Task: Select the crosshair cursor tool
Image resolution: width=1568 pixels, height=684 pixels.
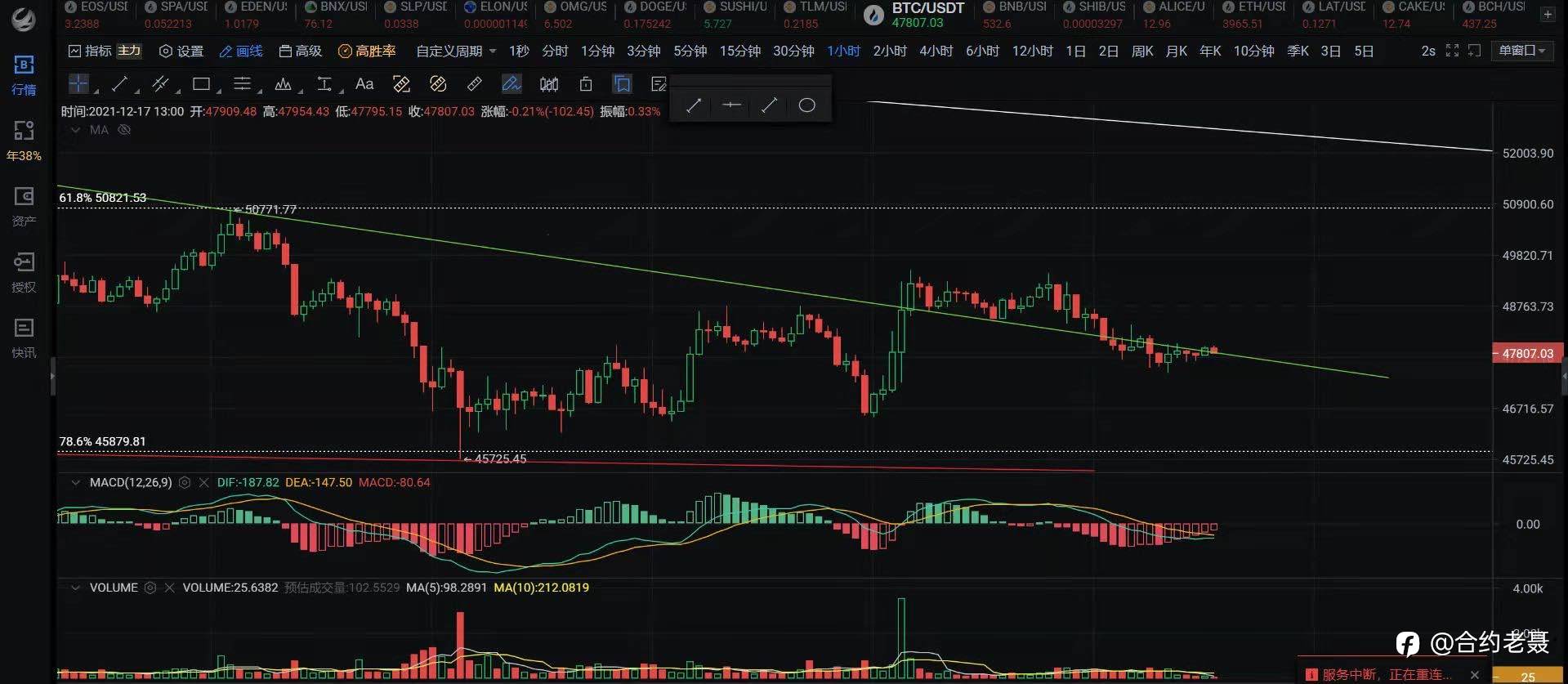Action: pyautogui.click(x=78, y=83)
